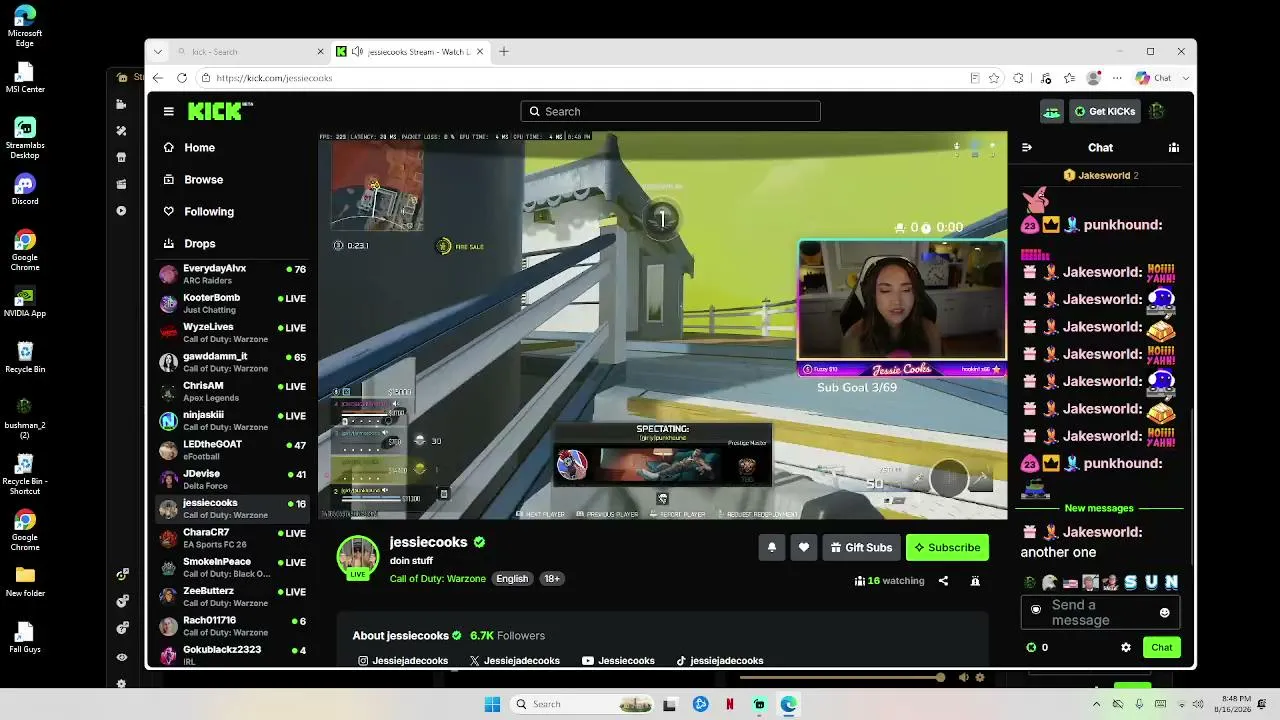1280x720 pixels.
Task: Click the notification bell for jessiecooks
Action: 771,547
